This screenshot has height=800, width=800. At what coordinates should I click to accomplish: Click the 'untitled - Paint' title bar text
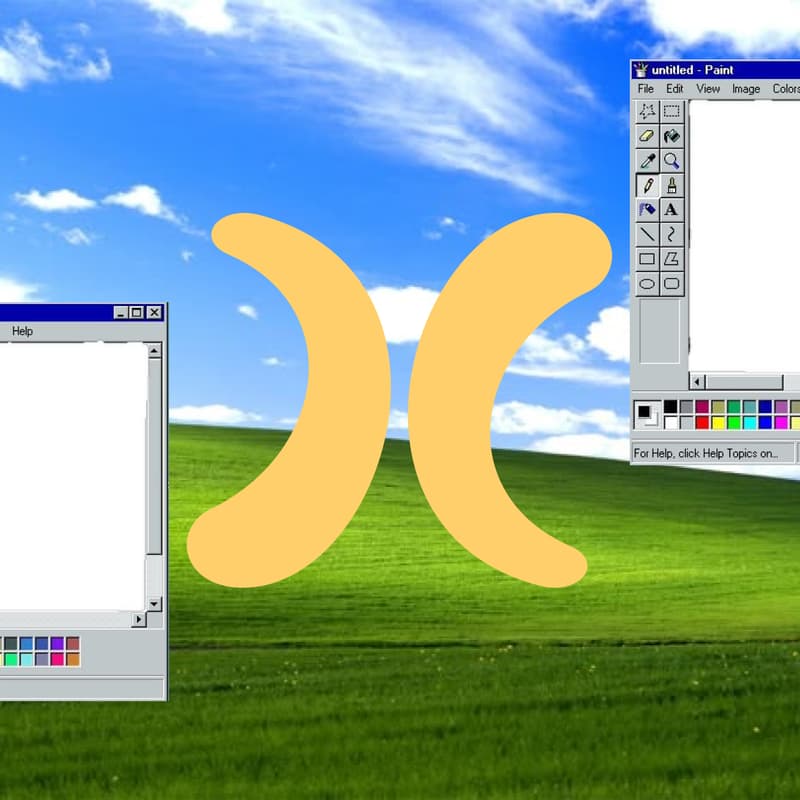692,70
